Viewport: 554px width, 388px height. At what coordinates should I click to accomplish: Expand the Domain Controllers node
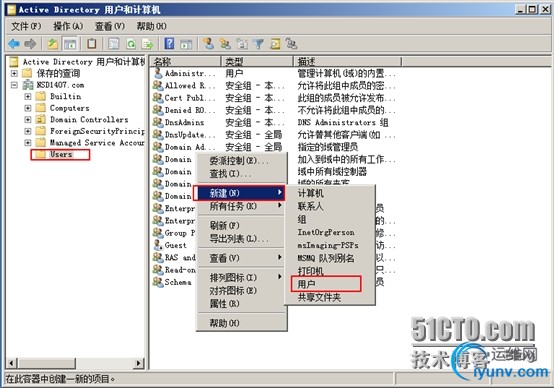[28, 120]
